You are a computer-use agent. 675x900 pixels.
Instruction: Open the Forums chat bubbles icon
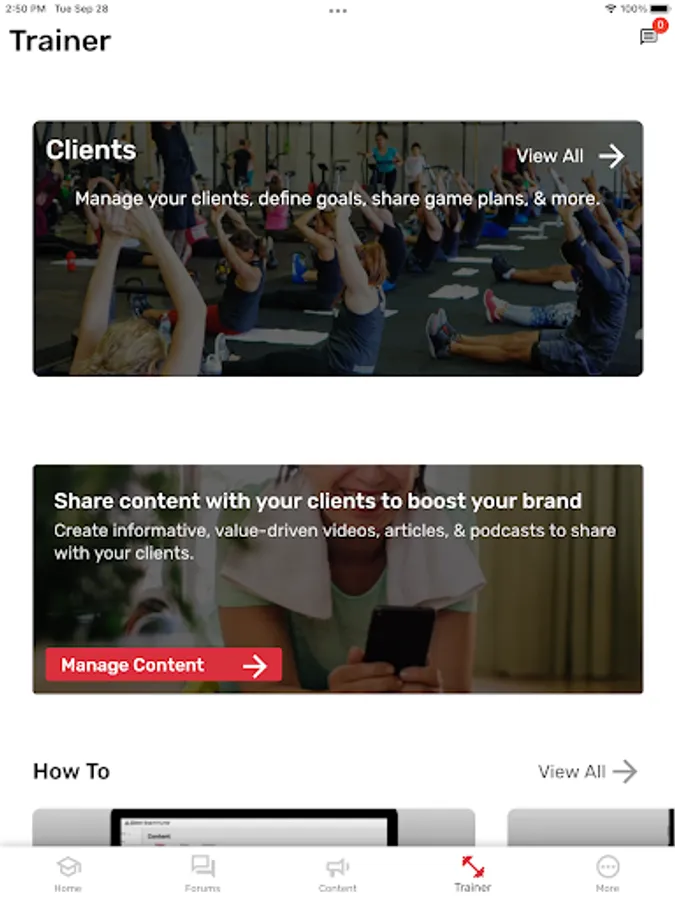(203, 866)
